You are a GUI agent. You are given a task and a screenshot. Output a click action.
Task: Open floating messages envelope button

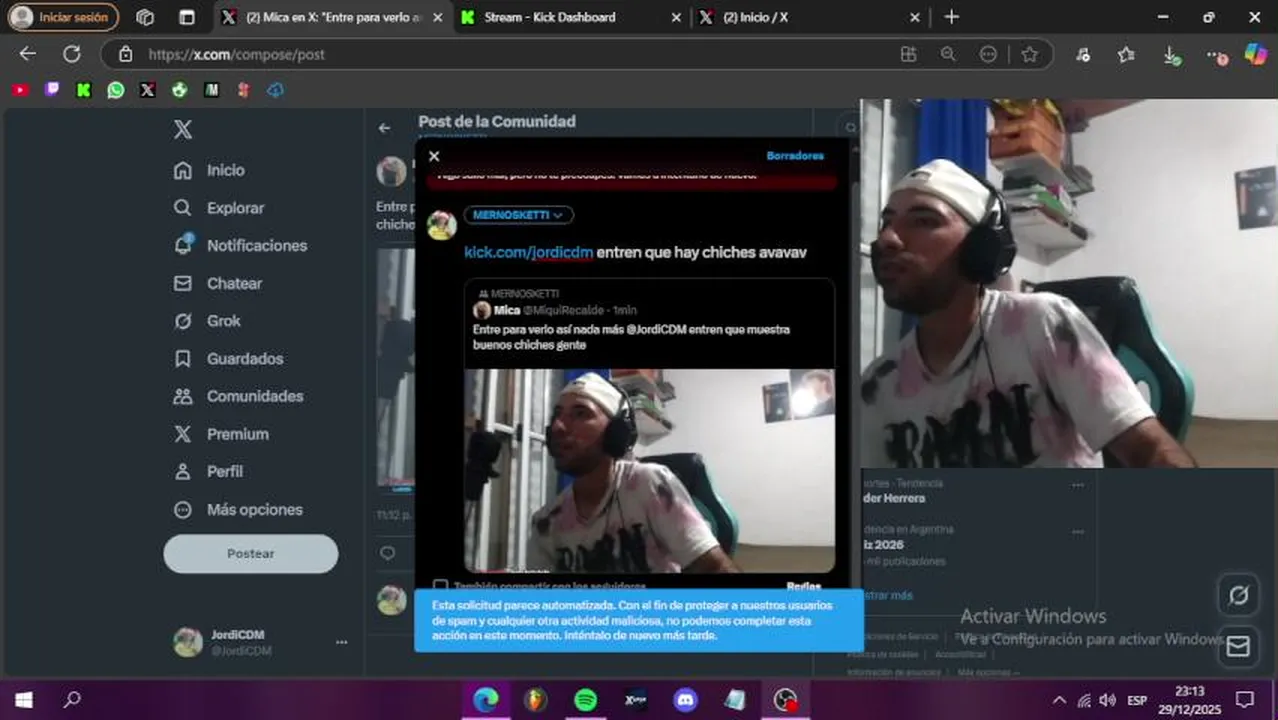click(1238, 647)
